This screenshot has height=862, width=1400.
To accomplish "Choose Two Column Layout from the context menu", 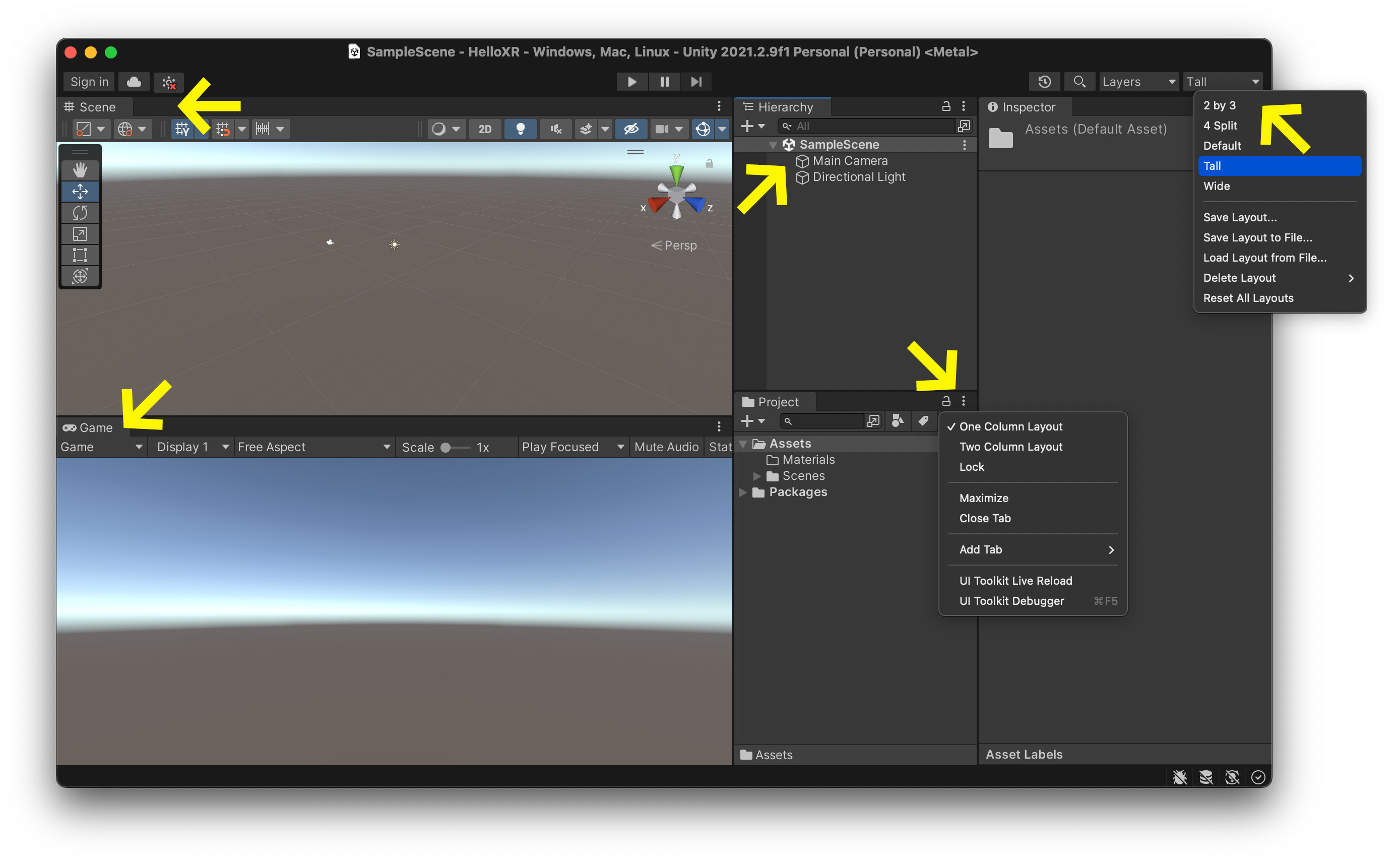I will (1010, 447).
